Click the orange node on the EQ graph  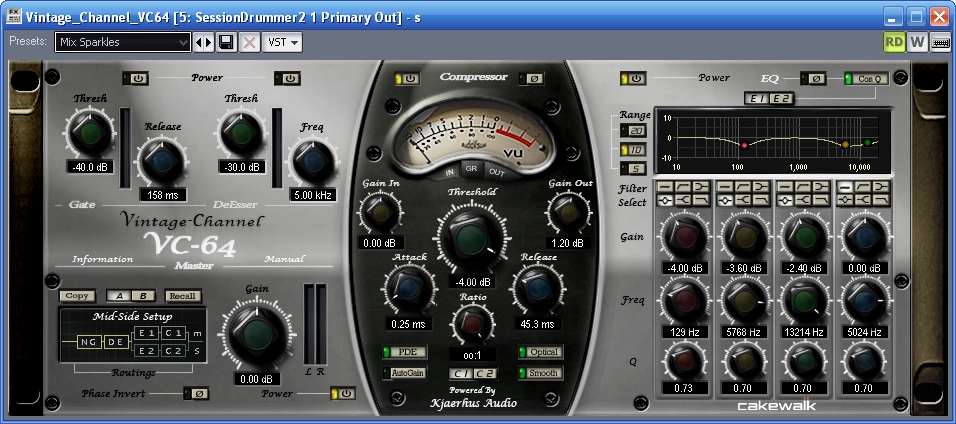tap(845, 145)
